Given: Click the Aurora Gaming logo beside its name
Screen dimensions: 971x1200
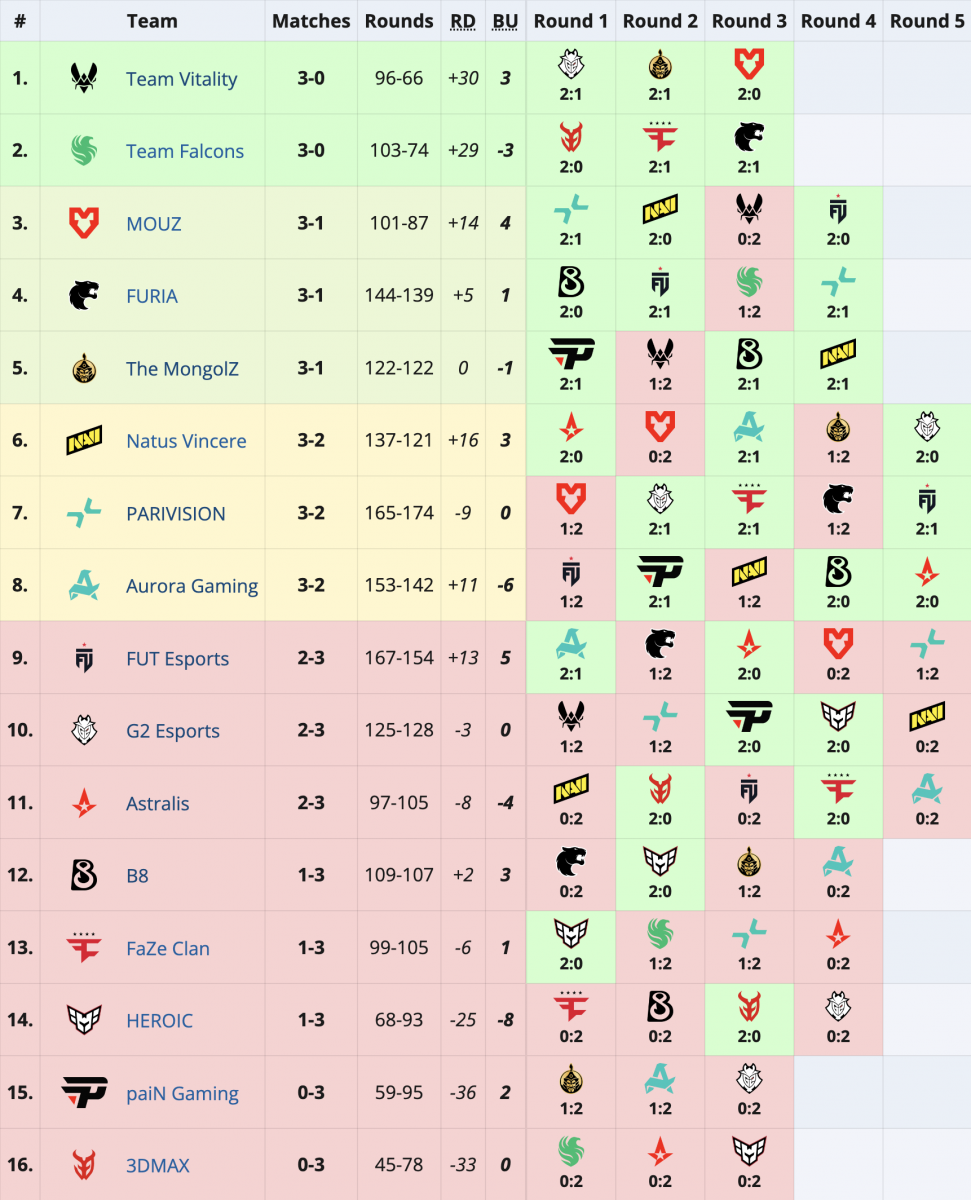Looking at the screenshot, I should coord(84,585).
